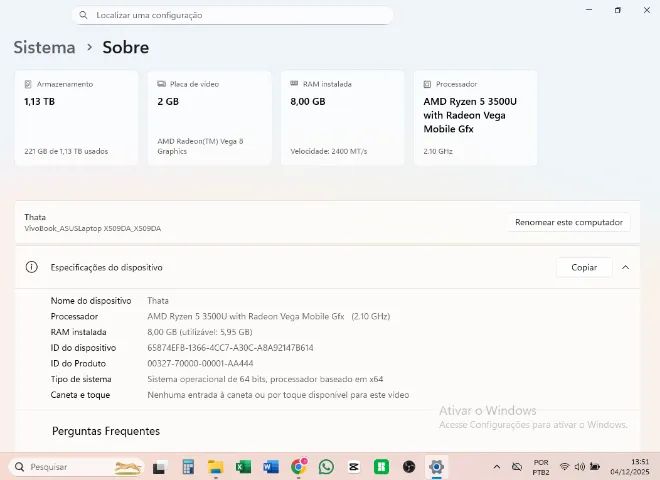Click the Settings gear taskbar icon
The height and width of the screenshot is (480, 660).
[x=436, y=467]
